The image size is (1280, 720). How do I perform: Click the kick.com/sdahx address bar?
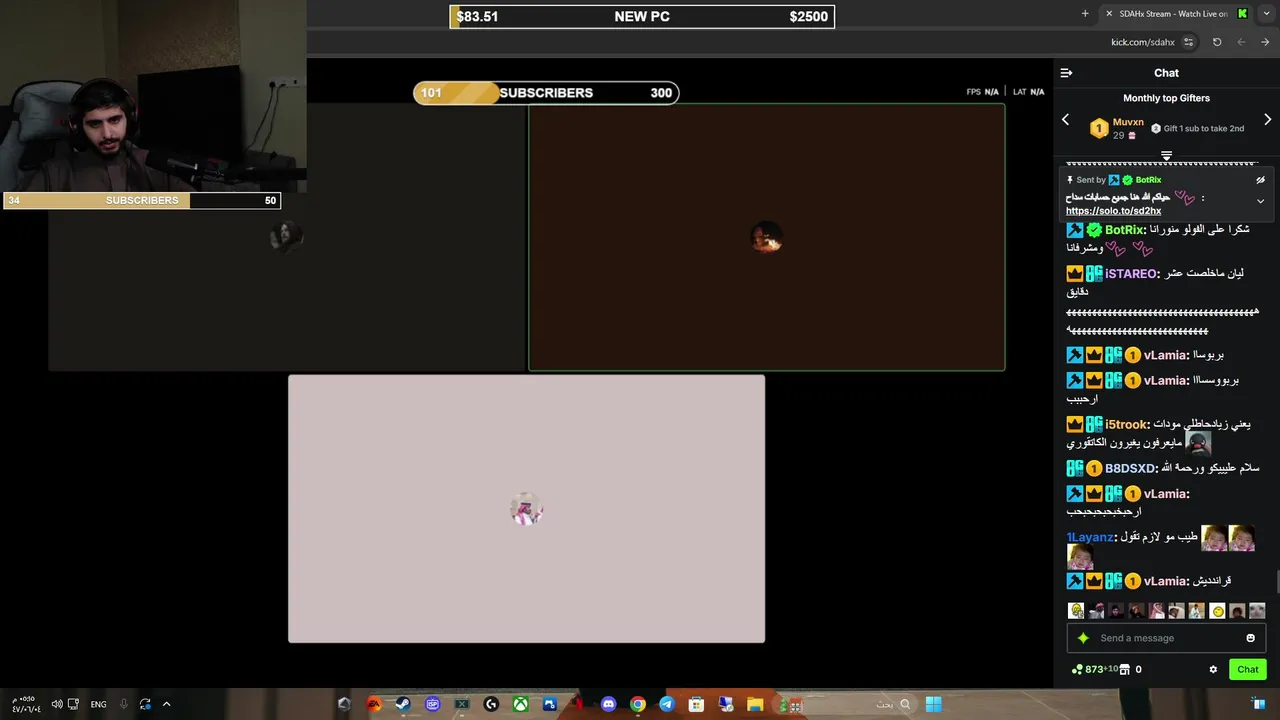(1142, 42)
